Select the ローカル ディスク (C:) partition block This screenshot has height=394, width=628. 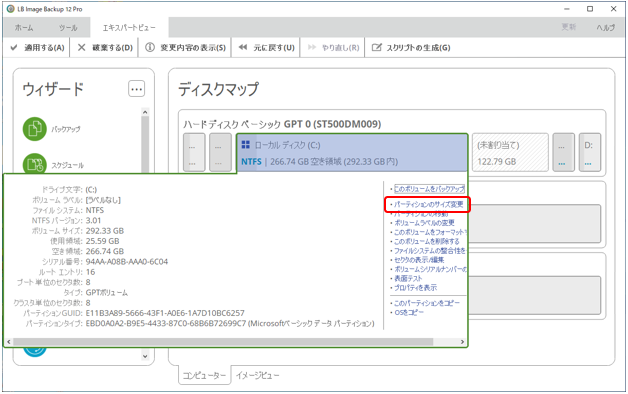[352, 153]
